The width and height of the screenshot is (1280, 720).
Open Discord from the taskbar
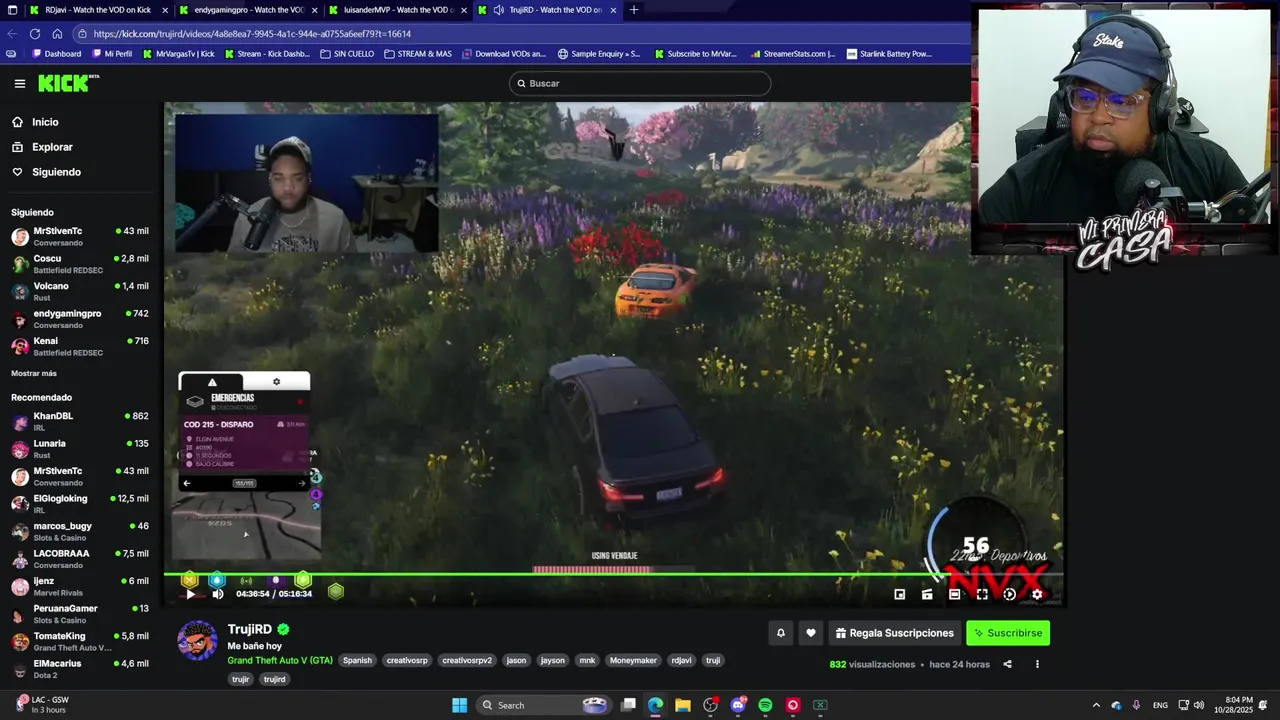coord(738,705)
